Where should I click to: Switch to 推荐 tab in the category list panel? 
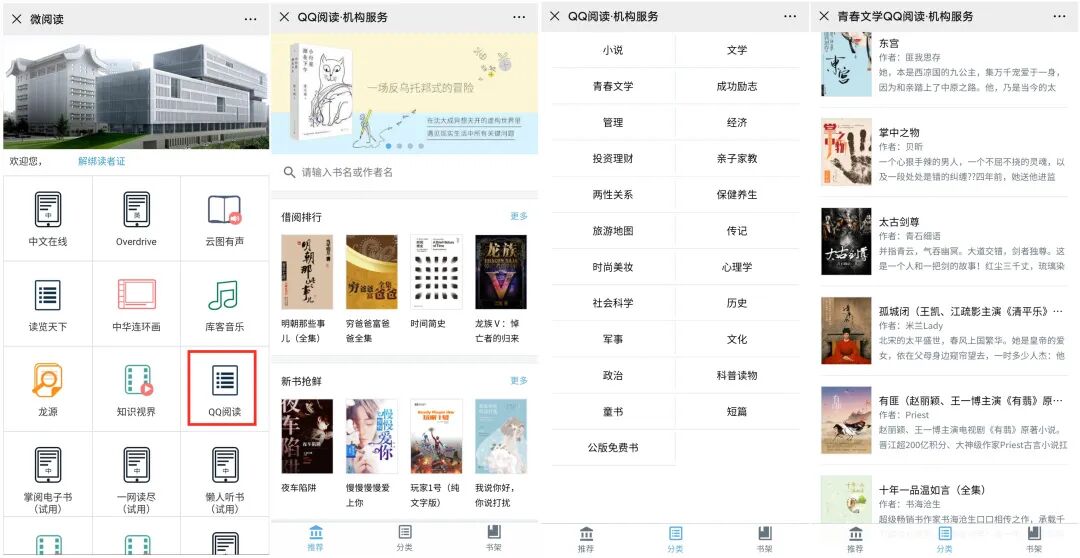tap(586, 539)
